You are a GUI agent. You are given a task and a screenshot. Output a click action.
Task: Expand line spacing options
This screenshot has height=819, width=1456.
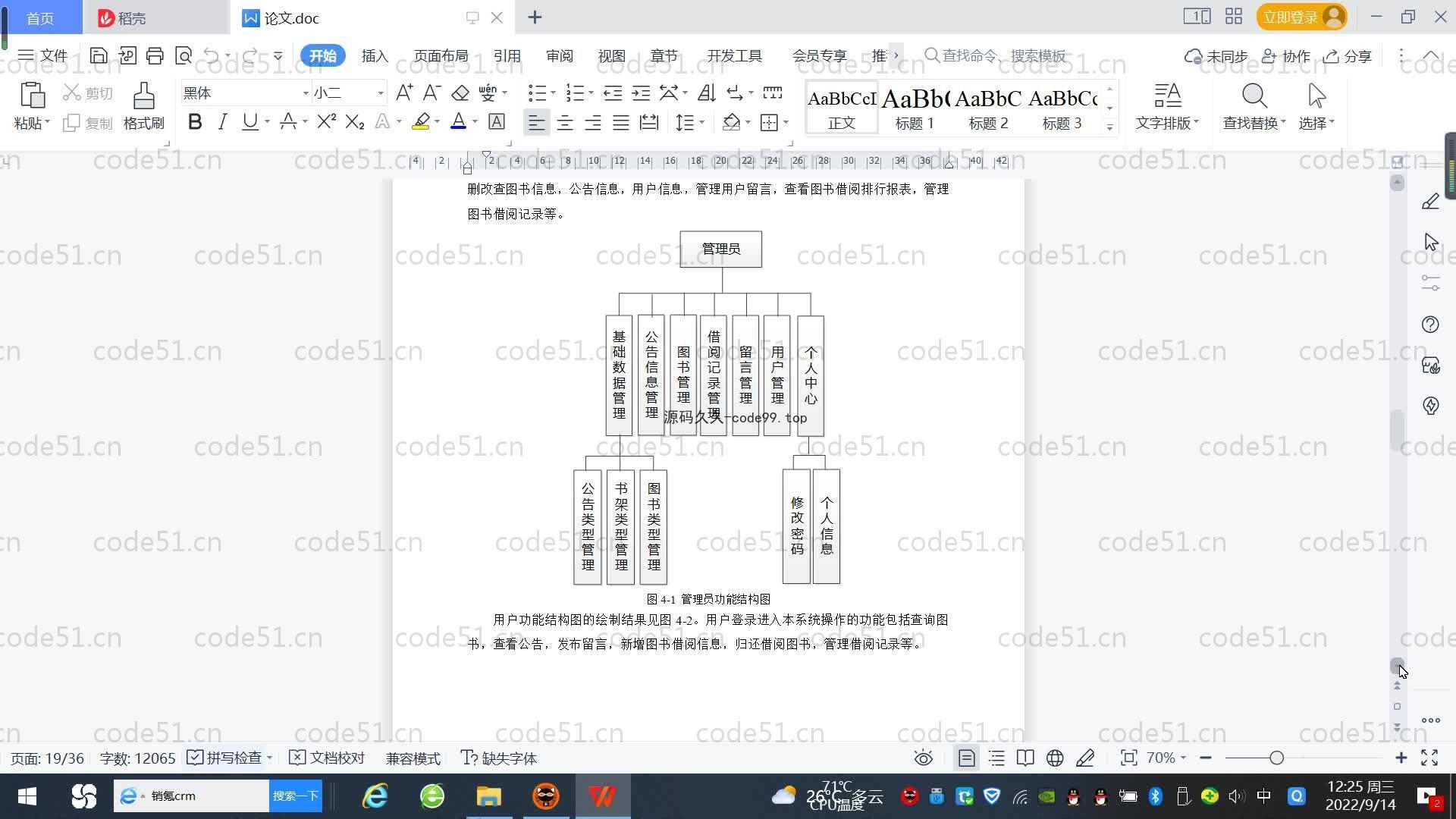click(x=701, y=122)
